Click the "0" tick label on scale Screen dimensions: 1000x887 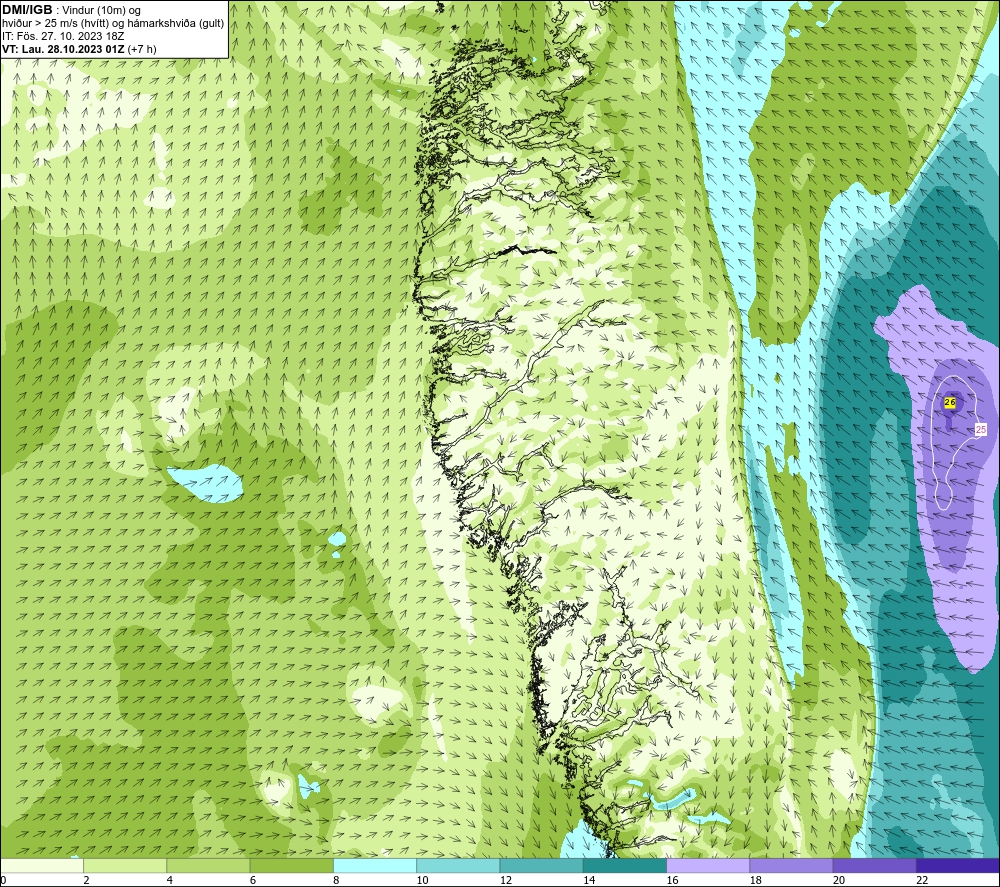[3, 881]
